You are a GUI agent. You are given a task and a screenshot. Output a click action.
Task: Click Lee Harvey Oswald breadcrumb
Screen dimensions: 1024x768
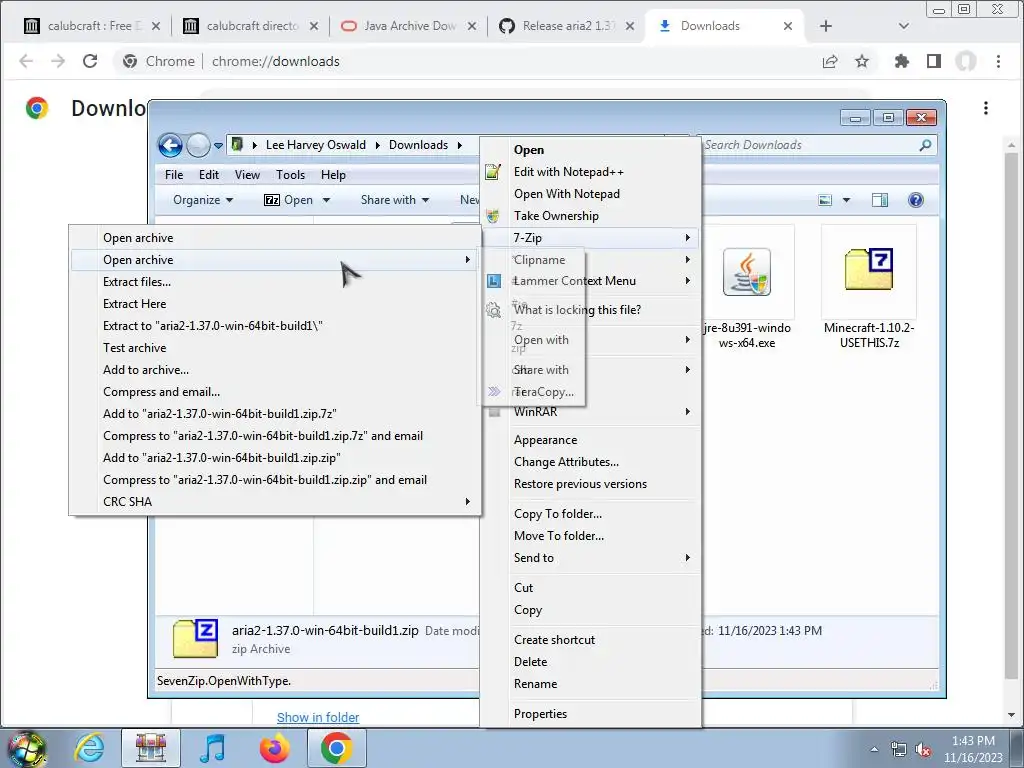pyautogui.click(x=315, y=145)
